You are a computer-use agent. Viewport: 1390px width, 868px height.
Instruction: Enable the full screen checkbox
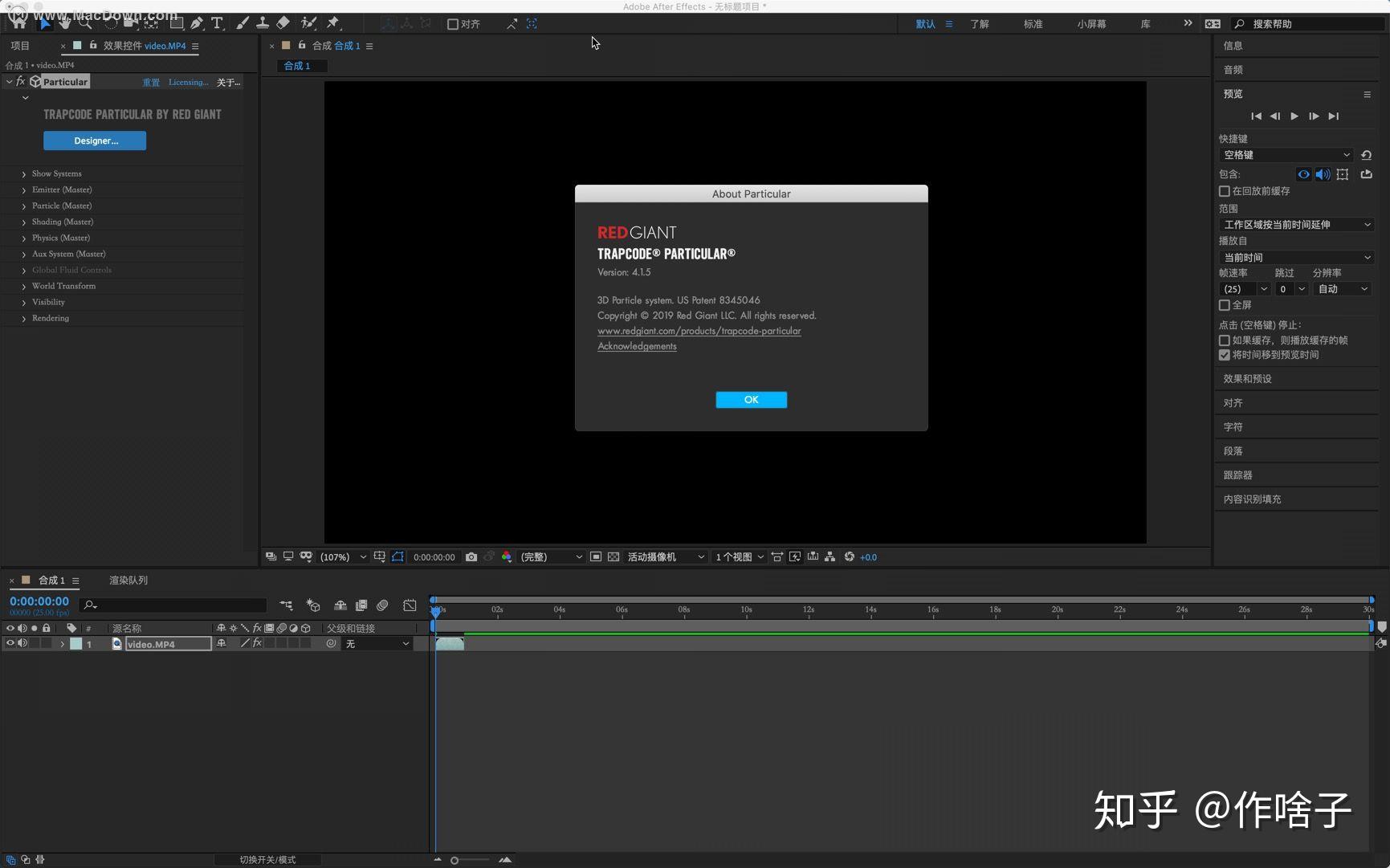pos(1225,305)
